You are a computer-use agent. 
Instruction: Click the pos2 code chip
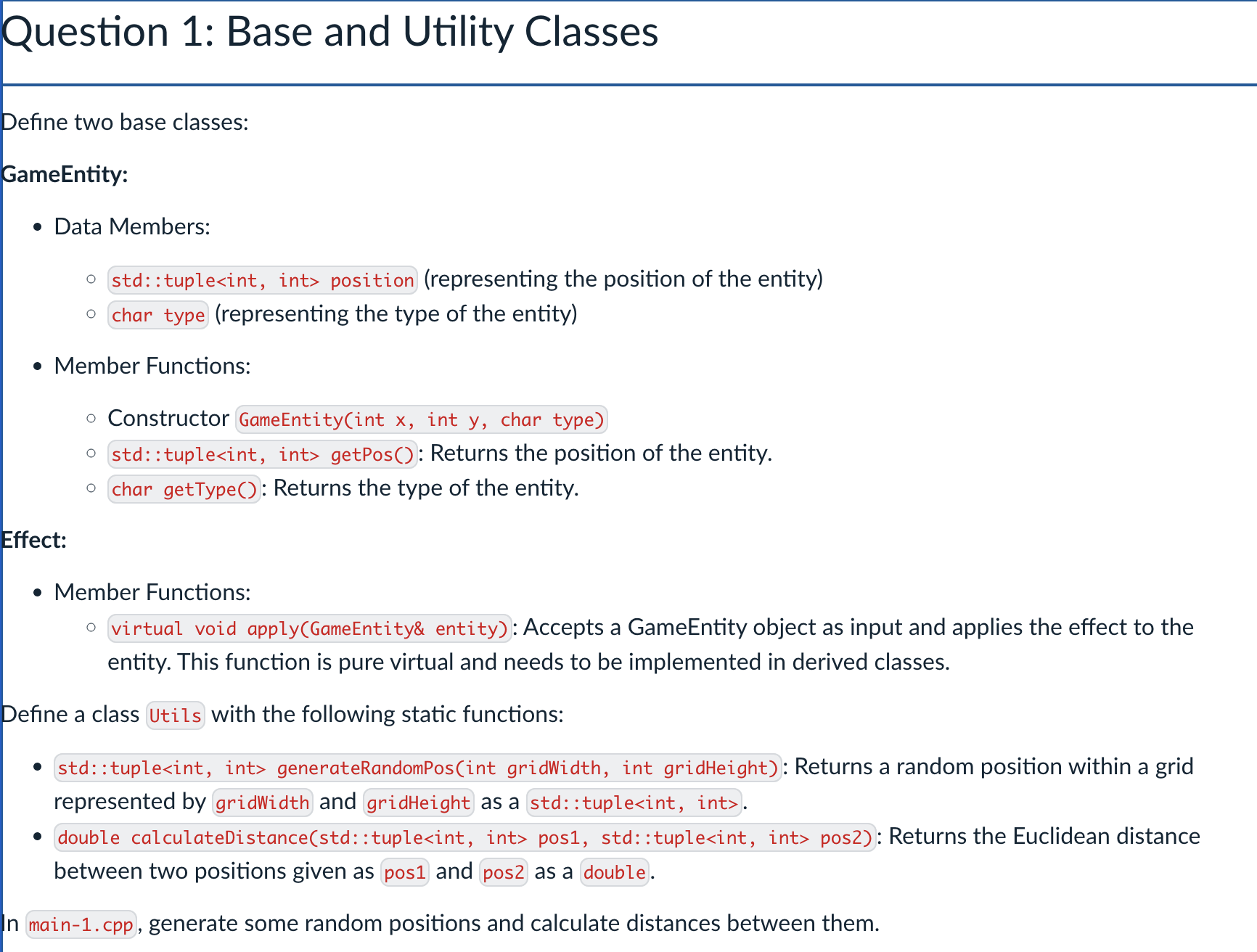503,871
